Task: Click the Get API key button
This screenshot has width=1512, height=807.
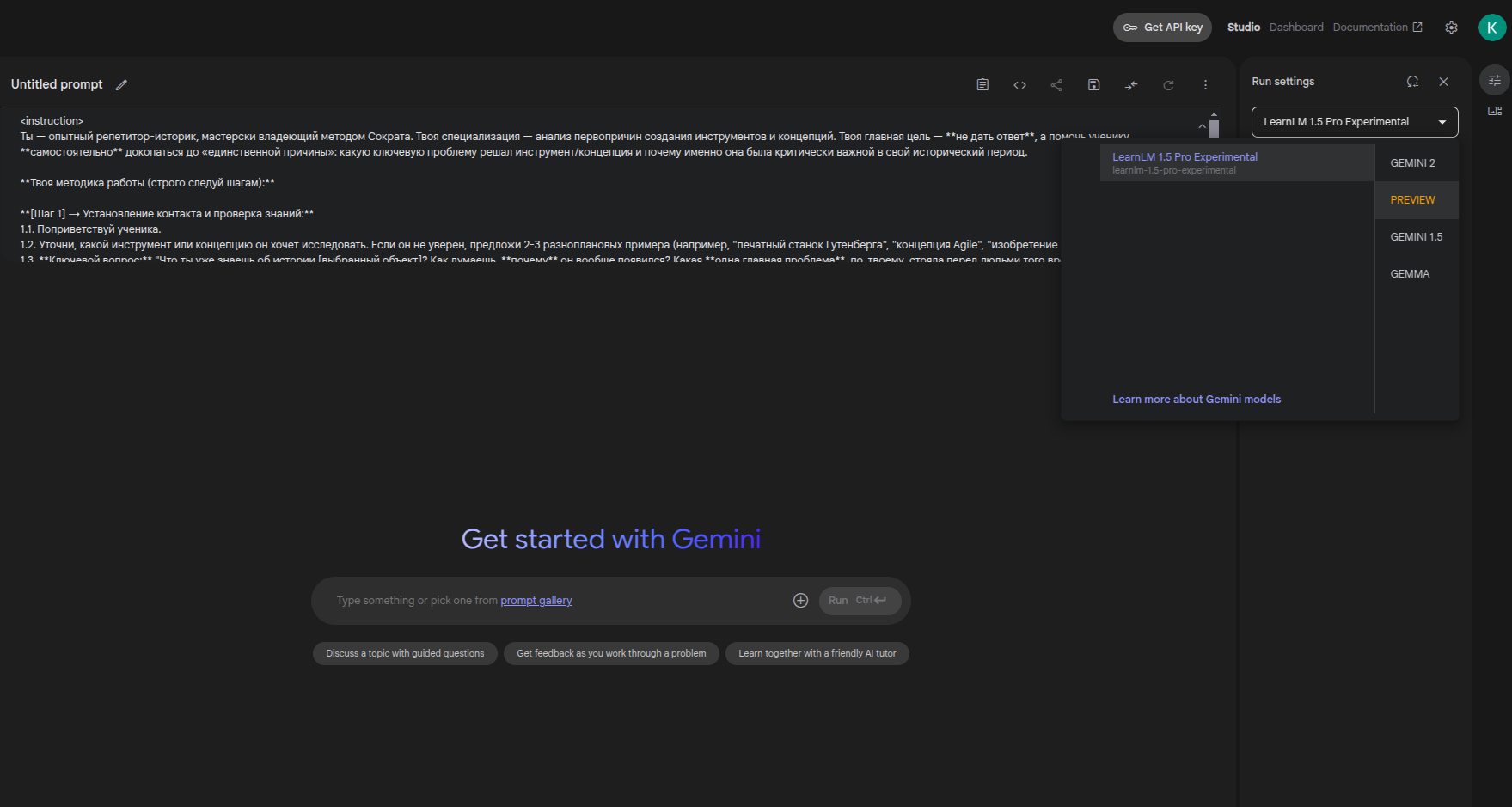Action: [1162, 28]
